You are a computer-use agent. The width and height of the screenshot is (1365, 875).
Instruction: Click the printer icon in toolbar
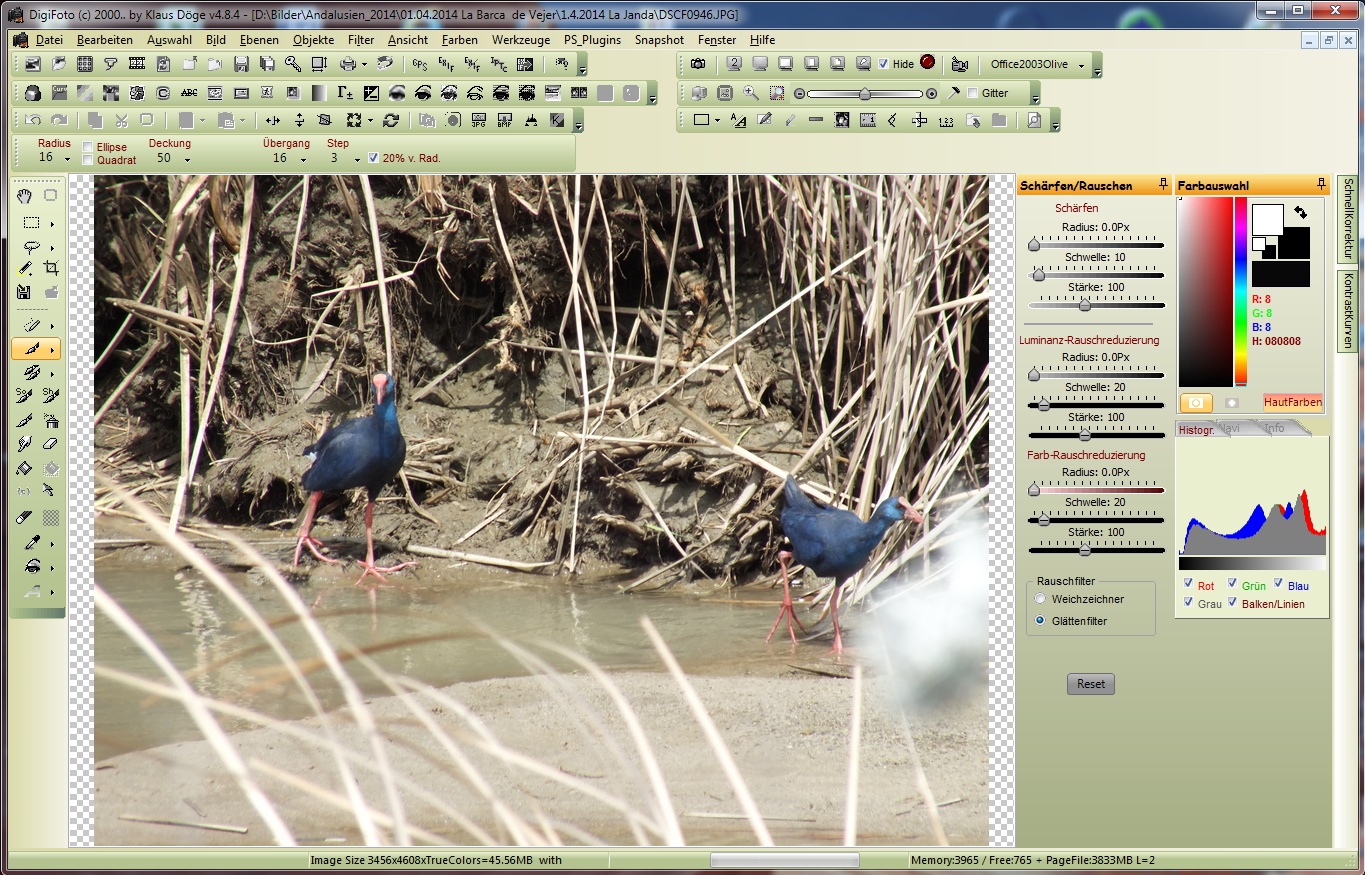pyautogui.click(x=347, y=64)
